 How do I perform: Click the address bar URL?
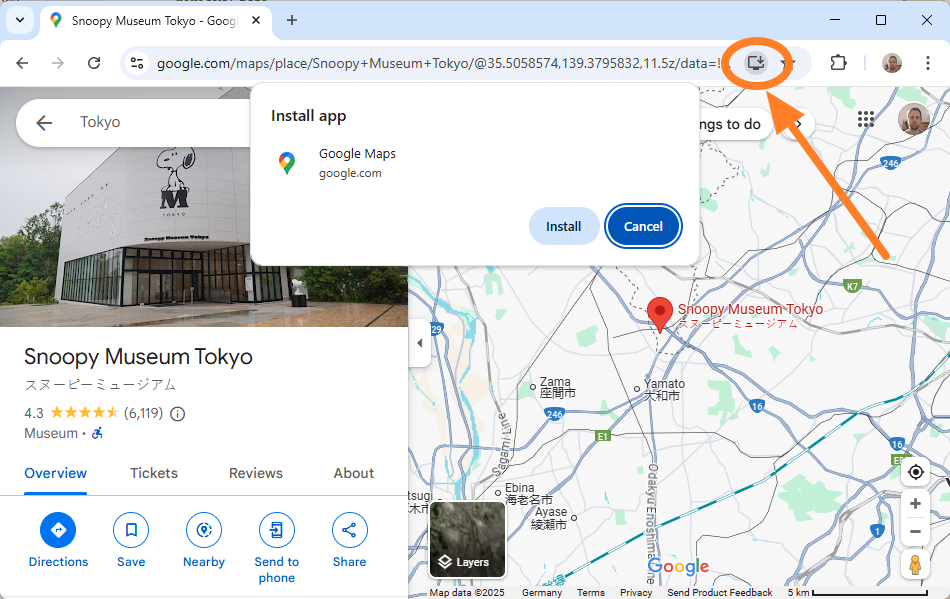coord(439,63)
